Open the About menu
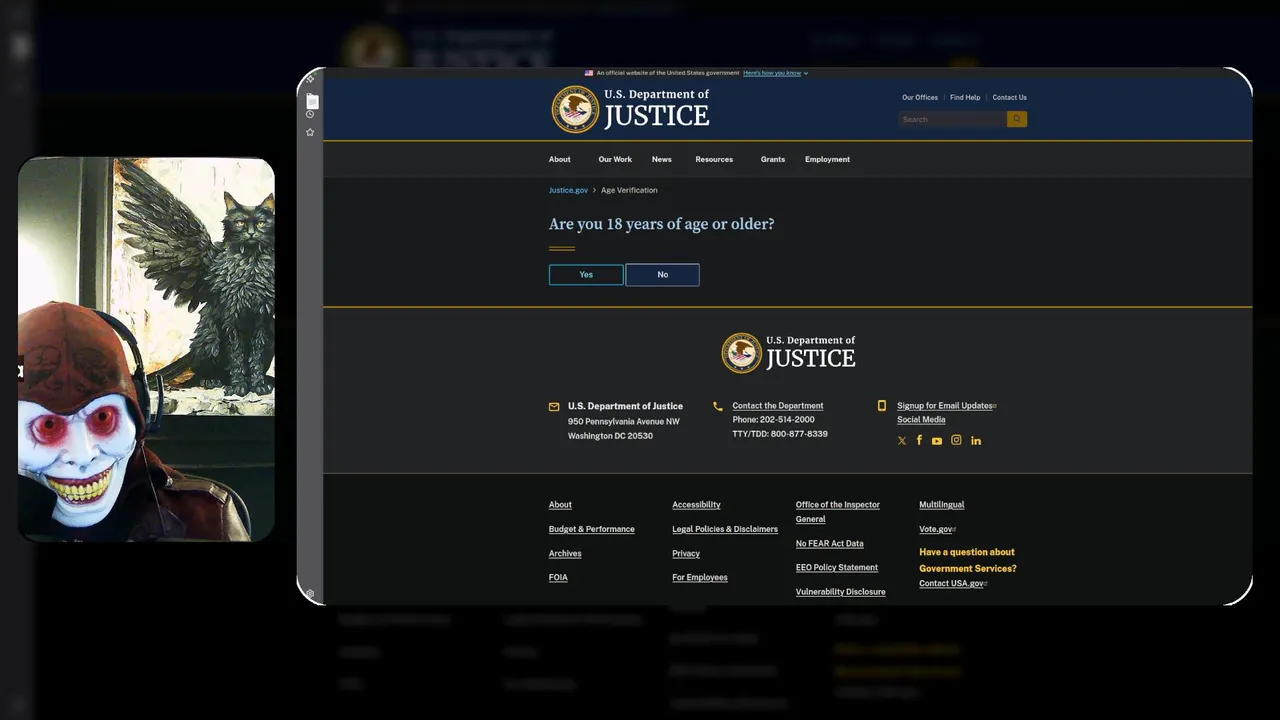Screen dimensions: 1280x720 [560, 159]
